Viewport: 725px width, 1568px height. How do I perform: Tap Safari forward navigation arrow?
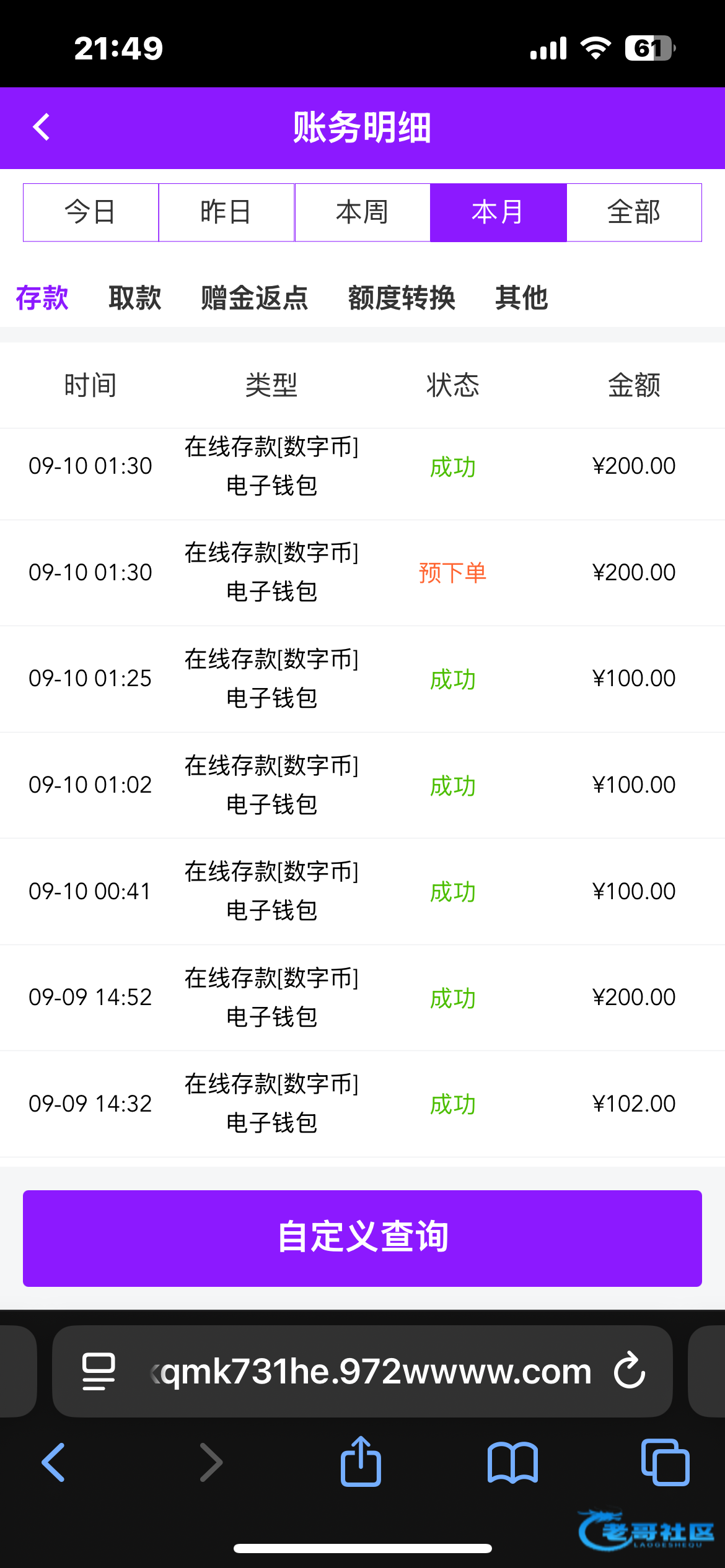[211, 1462]
